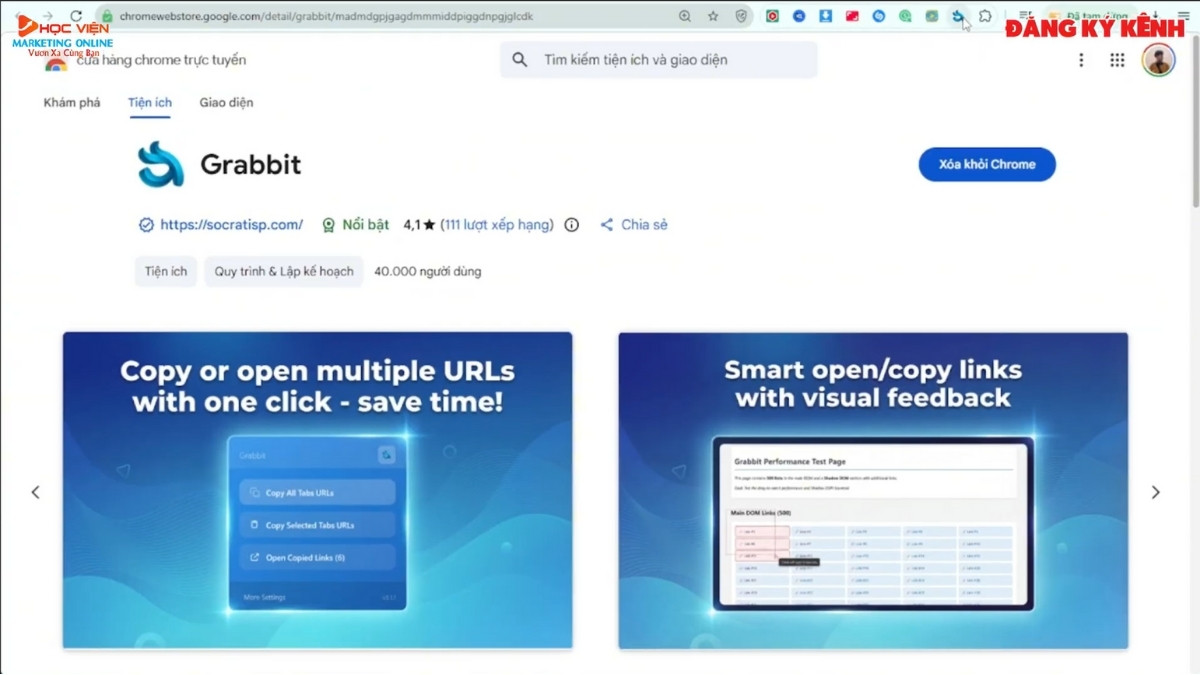Viewport: 1200px width, 675px height.
Task: Click the Chia sẻ share icon
Action: coord(606,225)
